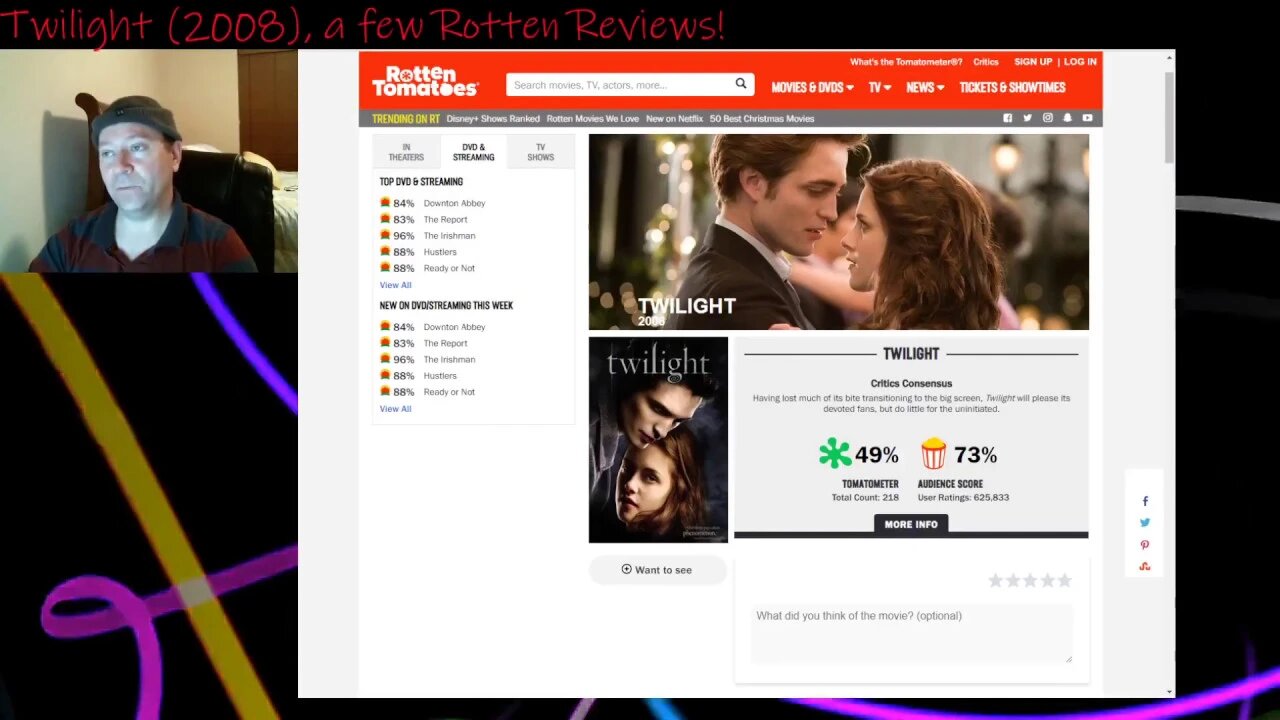Rate the movie three stars
The width and height of the screenshot is (1280, 720).
click(x=1030, y=580)
